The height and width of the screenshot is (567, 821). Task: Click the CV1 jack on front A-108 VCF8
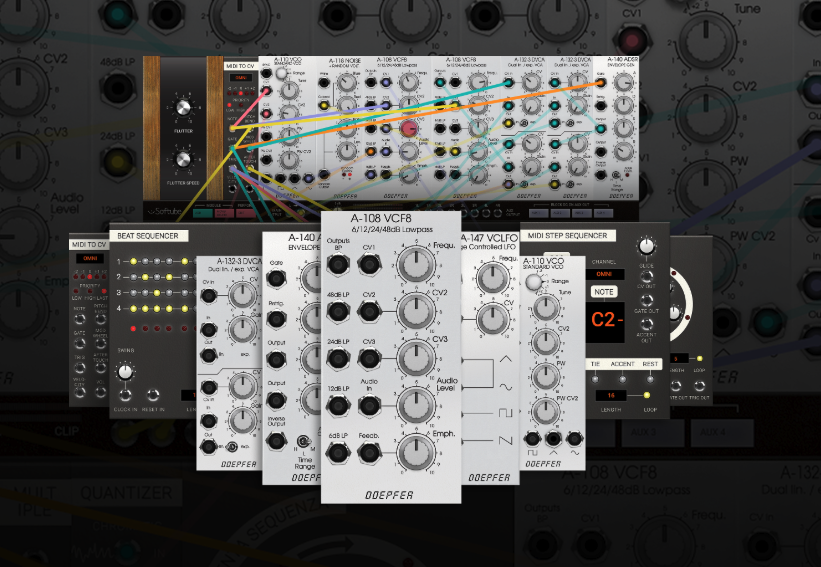click(369, 264)
